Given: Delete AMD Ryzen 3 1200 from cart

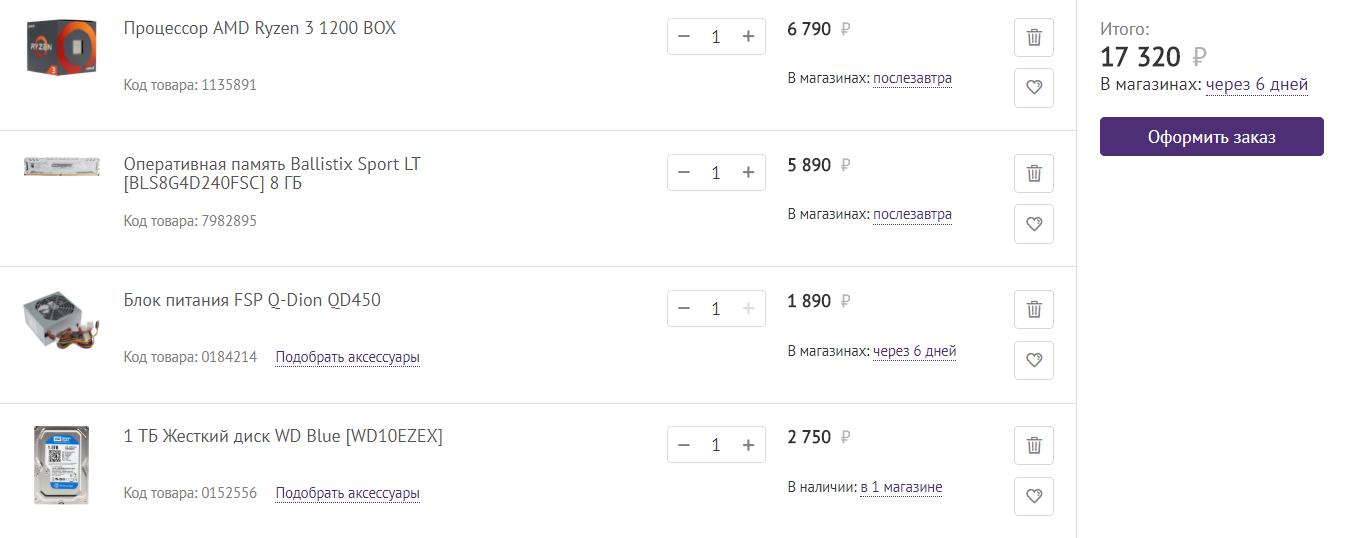Looking at the screenshot, I should (x=1034, y=38).
